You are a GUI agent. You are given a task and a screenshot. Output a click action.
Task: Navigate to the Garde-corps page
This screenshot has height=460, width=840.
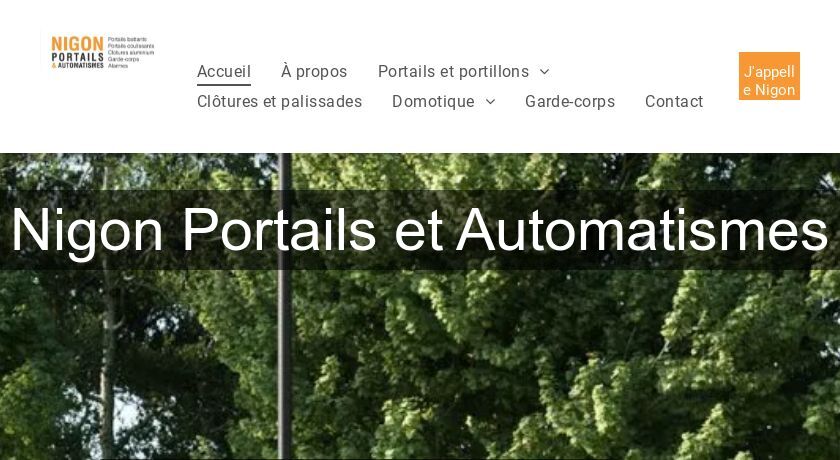(570, 102)
